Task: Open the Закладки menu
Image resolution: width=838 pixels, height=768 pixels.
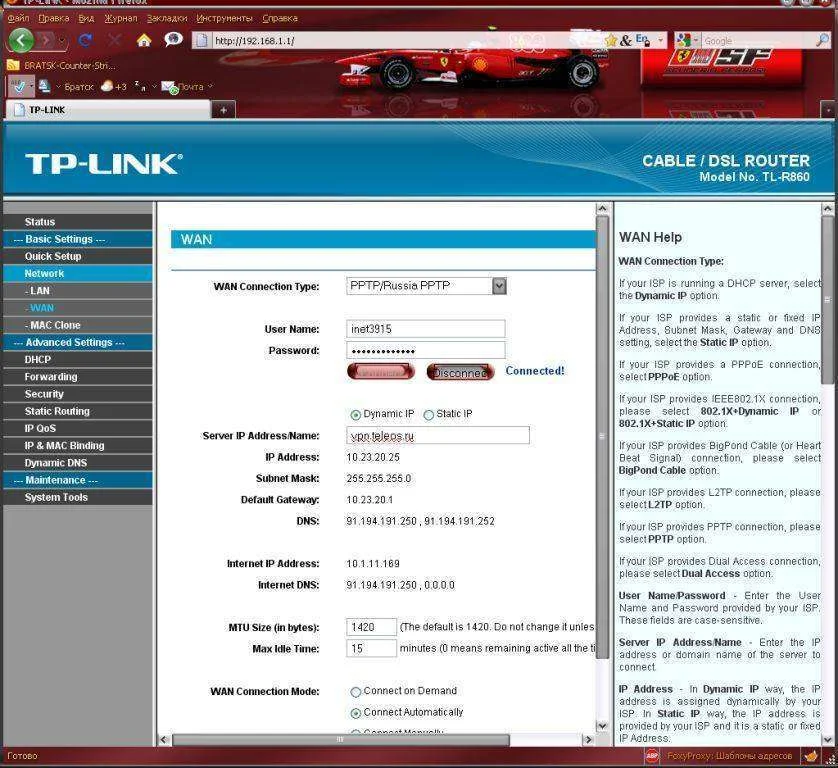Action: point(167,18)
